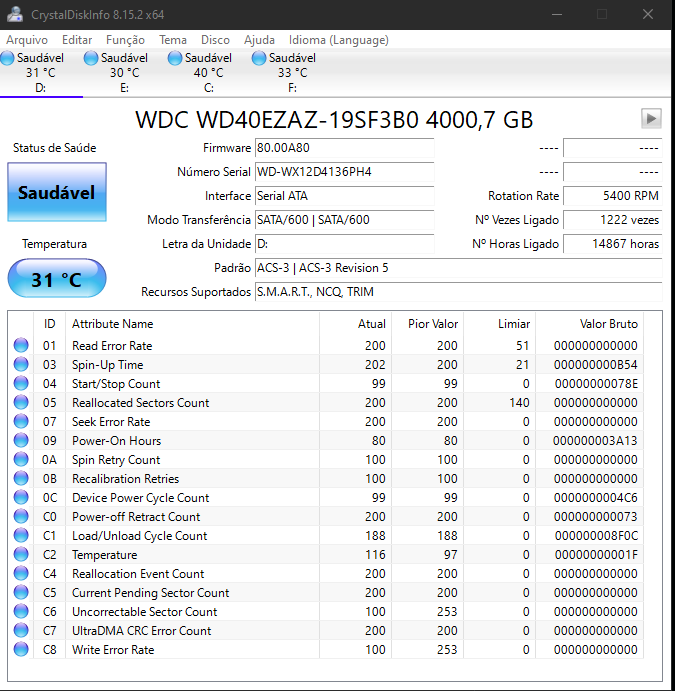Click the Saudável health status button
Image resolution: width=675 pixels, height=691 pixels.
click(x=57, y=192)
